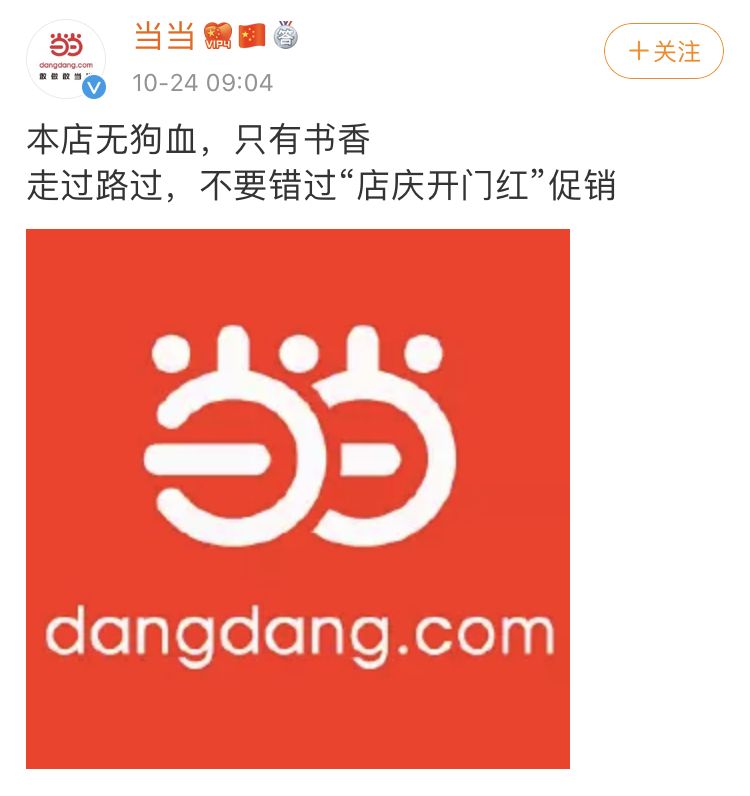Viewport: 750px width, 796px height.
Task: Tap the VIP4 heart badge
Action: (218, 36)
